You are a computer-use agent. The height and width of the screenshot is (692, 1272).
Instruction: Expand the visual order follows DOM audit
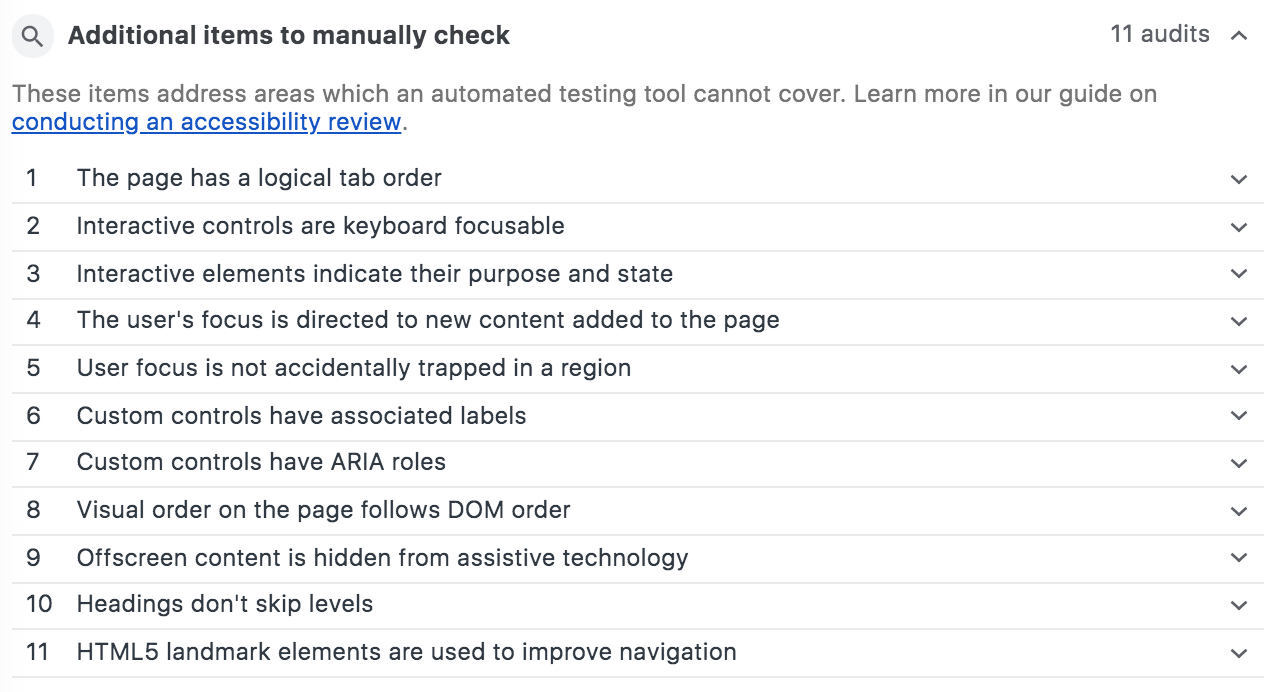point(1237,510)
